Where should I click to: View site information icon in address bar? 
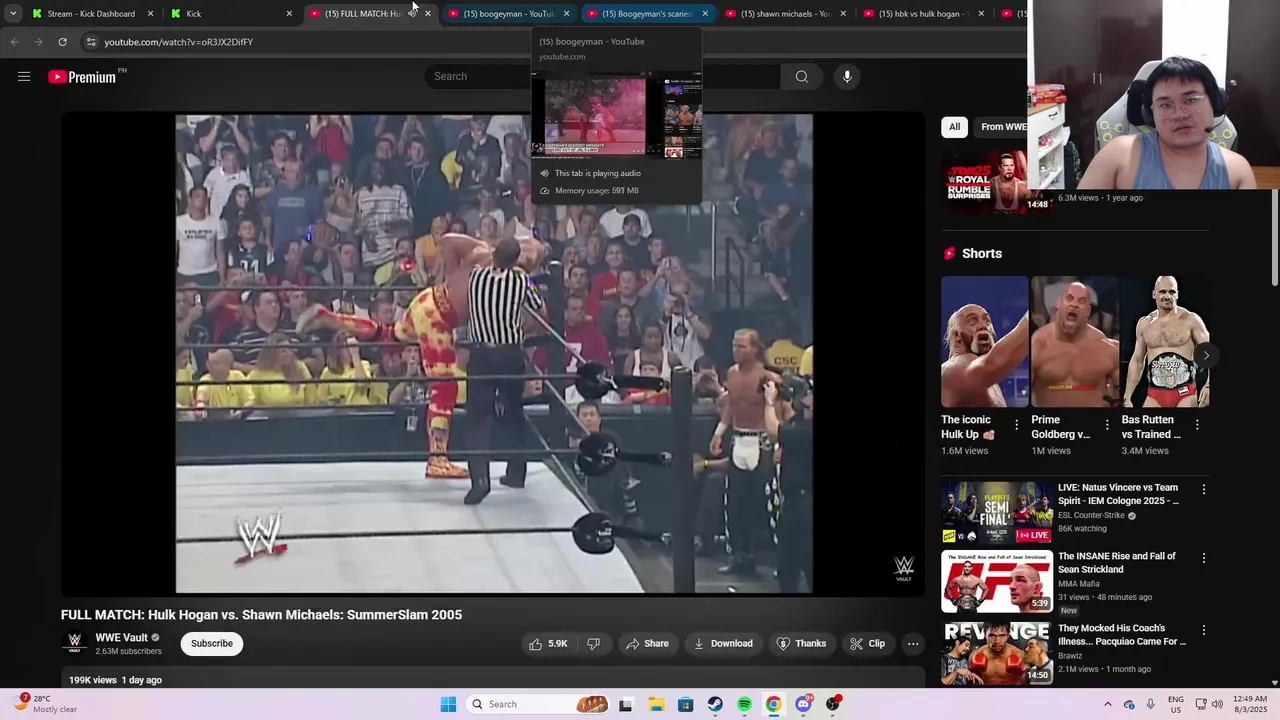(x=91, y=42)
